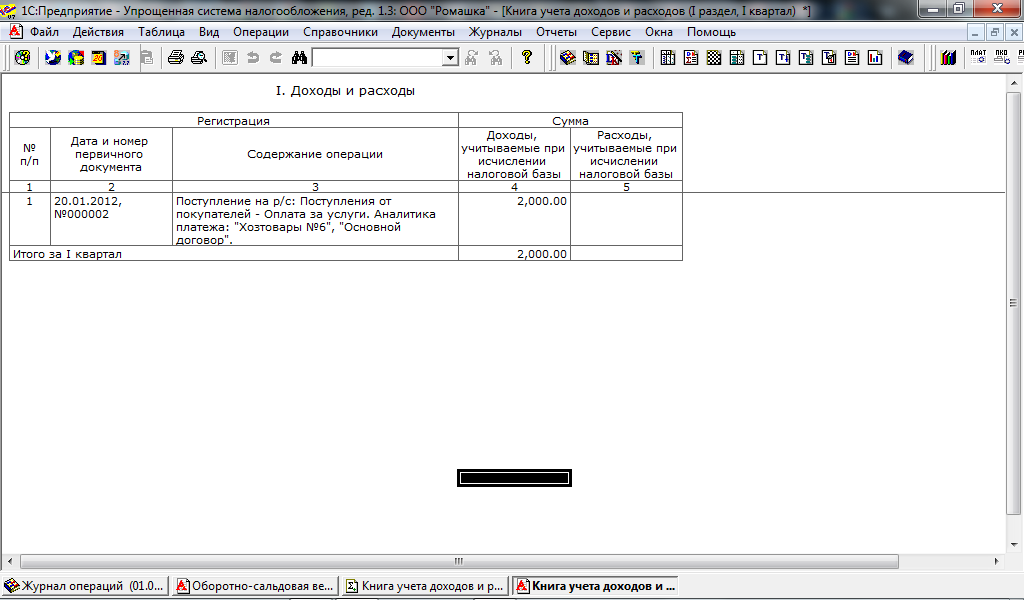This screenshot has height=600, width=1024.
Task: Click the vertical scrollbar thumb
Action: 1014,303
